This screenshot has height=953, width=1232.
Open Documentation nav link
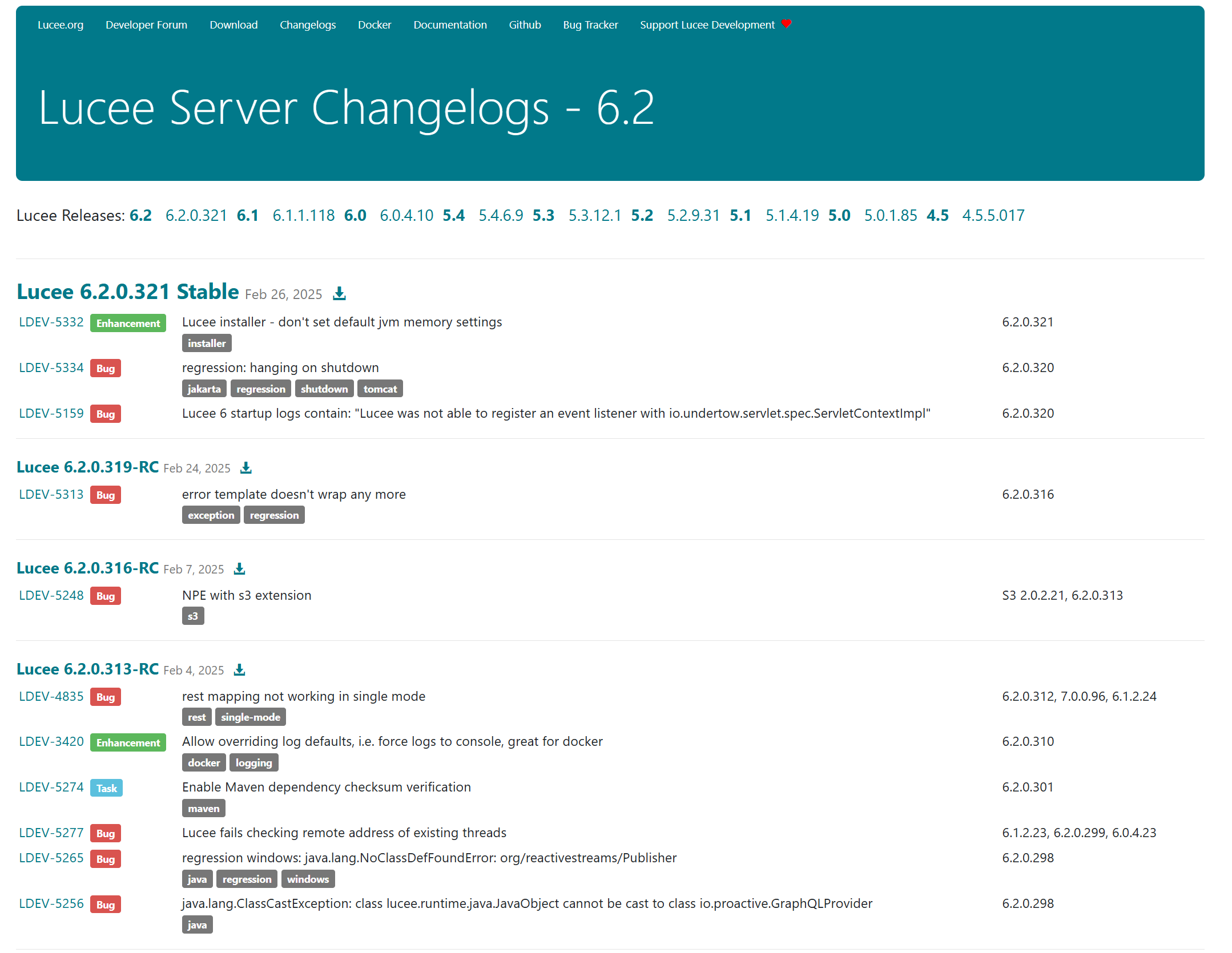[x=450, y=25]
